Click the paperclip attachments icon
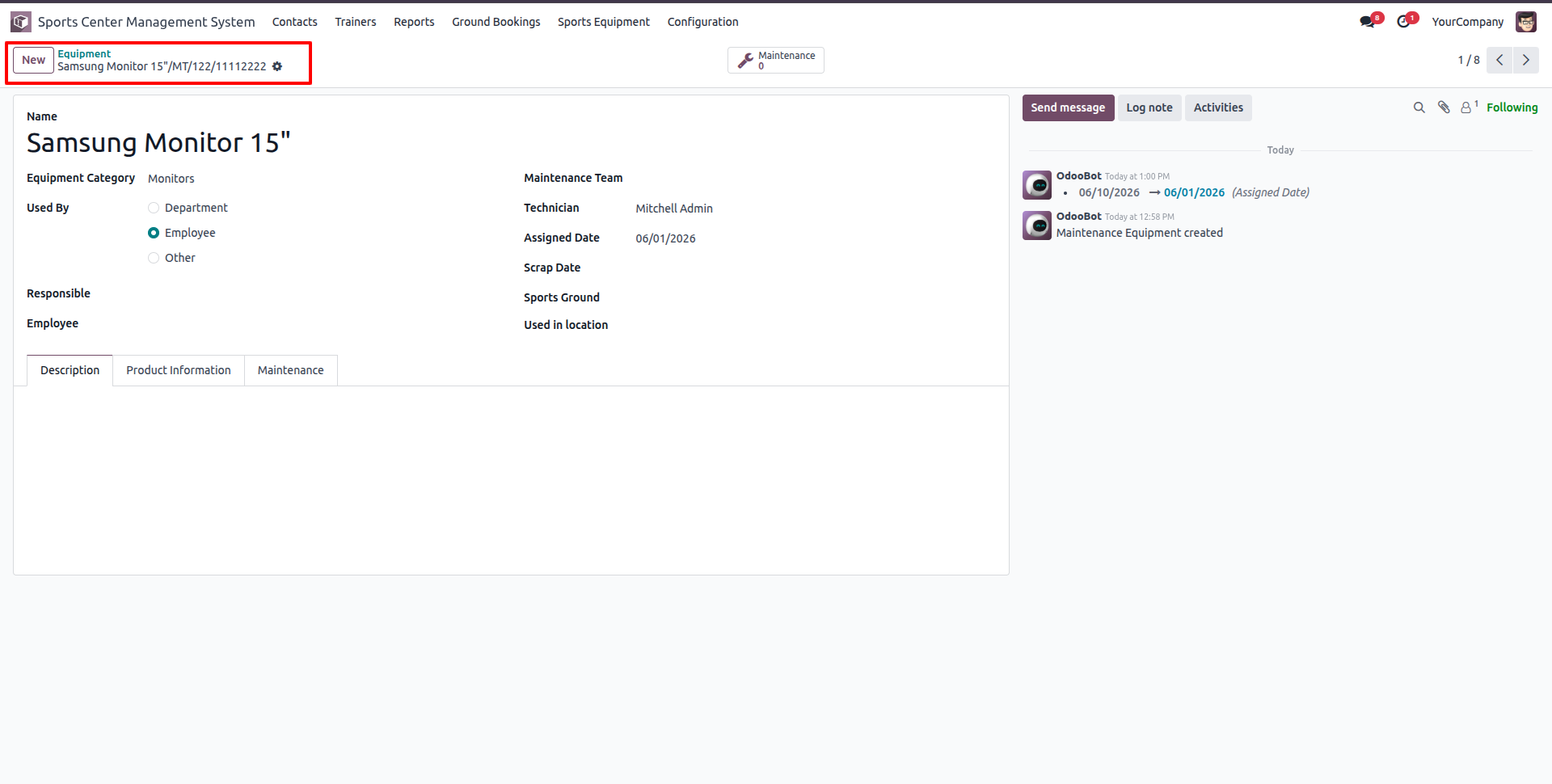Screen dimensions: 1552x784 point(1444,107)
